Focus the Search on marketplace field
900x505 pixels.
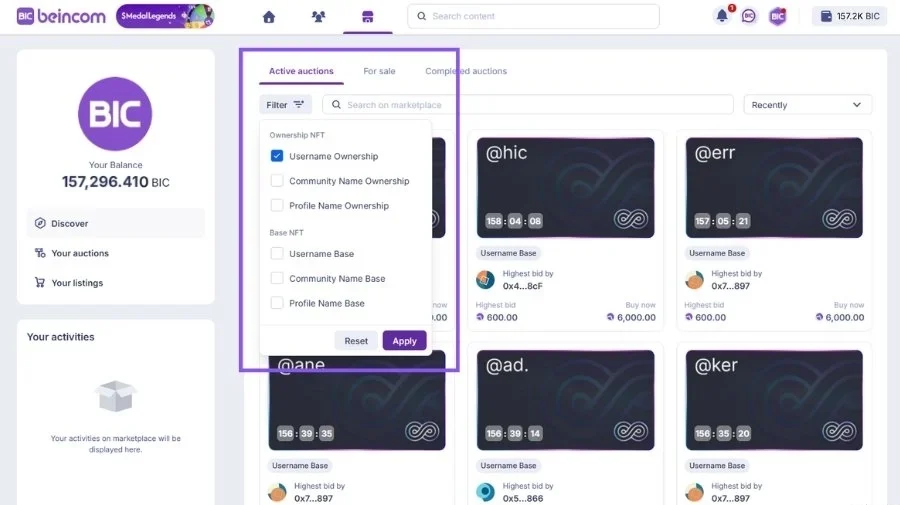coord(528,104)
